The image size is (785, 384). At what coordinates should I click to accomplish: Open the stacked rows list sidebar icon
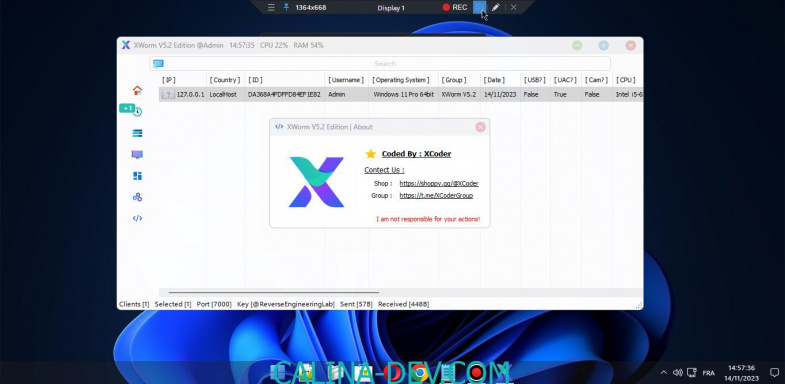pos(137,133)
